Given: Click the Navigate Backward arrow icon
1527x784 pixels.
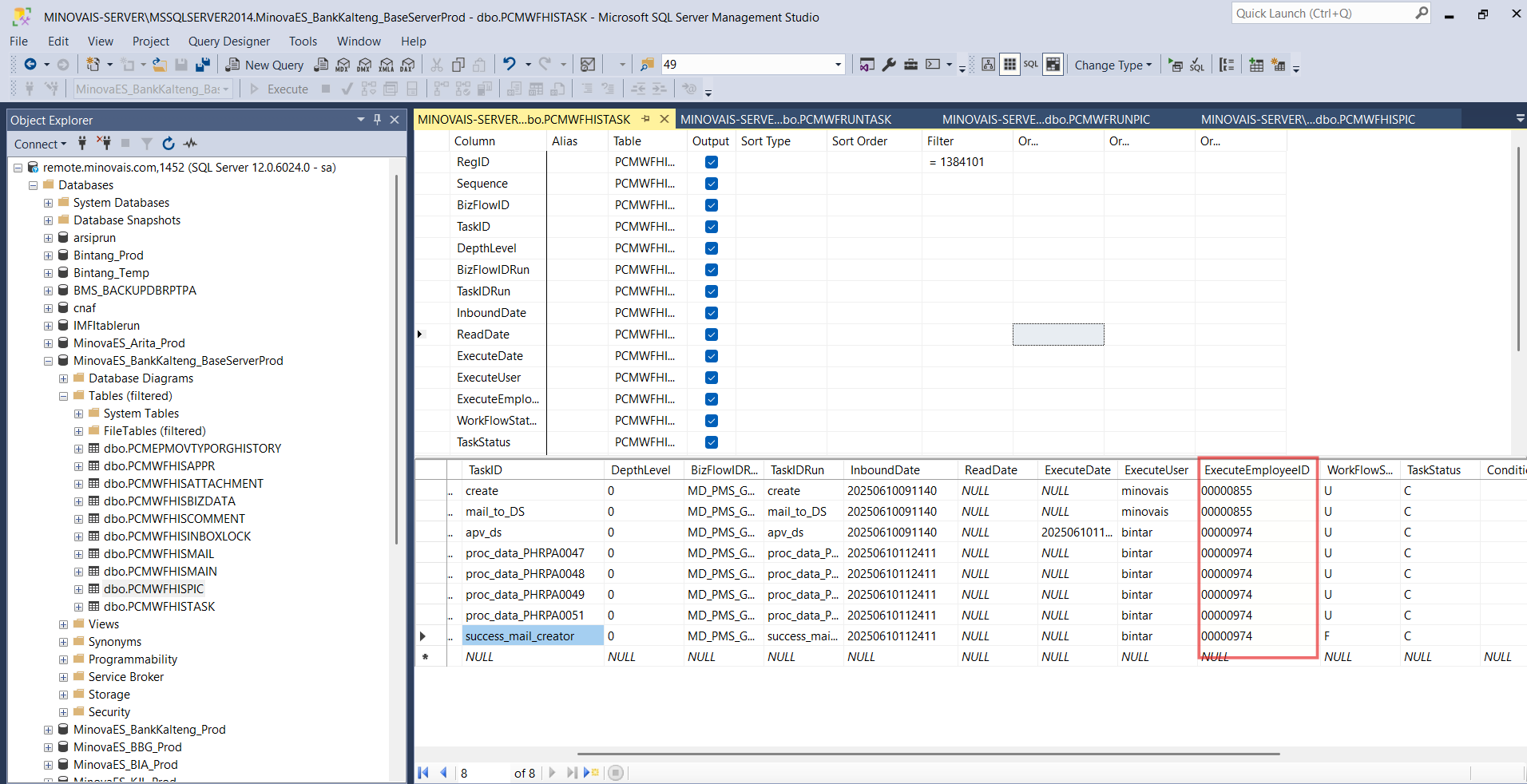Looking at the screenshot, I should (x=30, y=65).
